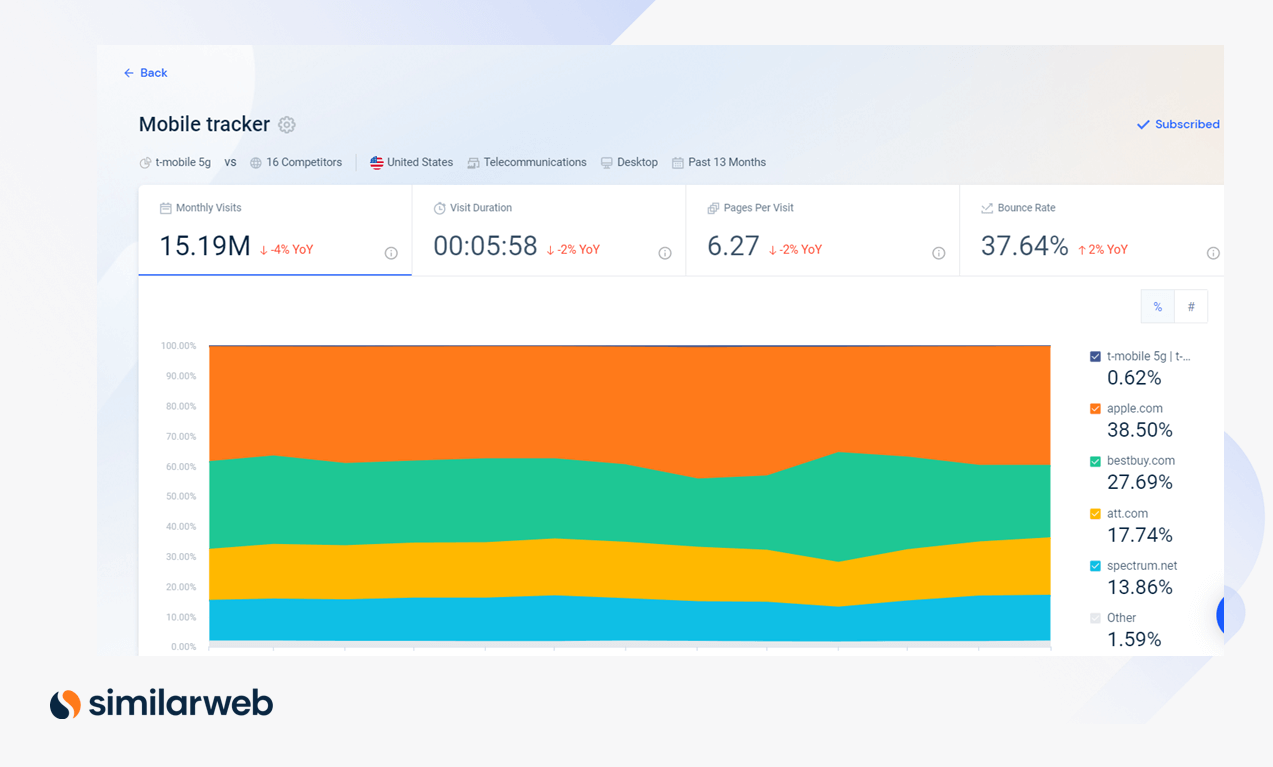Click the 15.19M monthly visits value
The height and width of the screenshot is (767, 1273).
pyautogui.click(x=205, y=246)
